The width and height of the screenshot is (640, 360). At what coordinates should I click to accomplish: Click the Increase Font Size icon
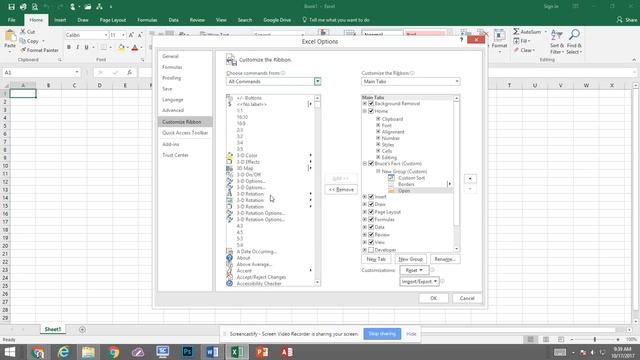coord(131,36)
